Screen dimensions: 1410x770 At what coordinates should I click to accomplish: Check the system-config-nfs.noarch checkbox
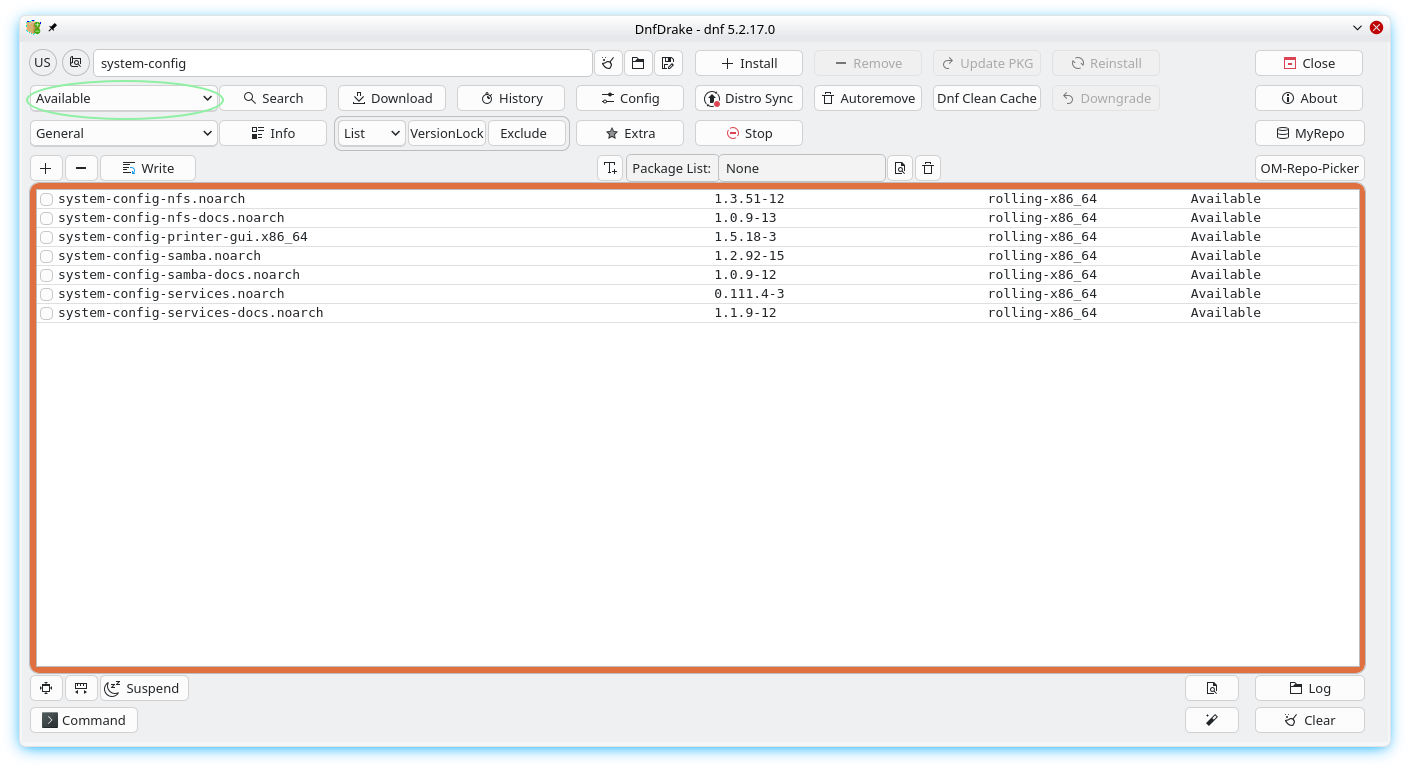[47, 199]
